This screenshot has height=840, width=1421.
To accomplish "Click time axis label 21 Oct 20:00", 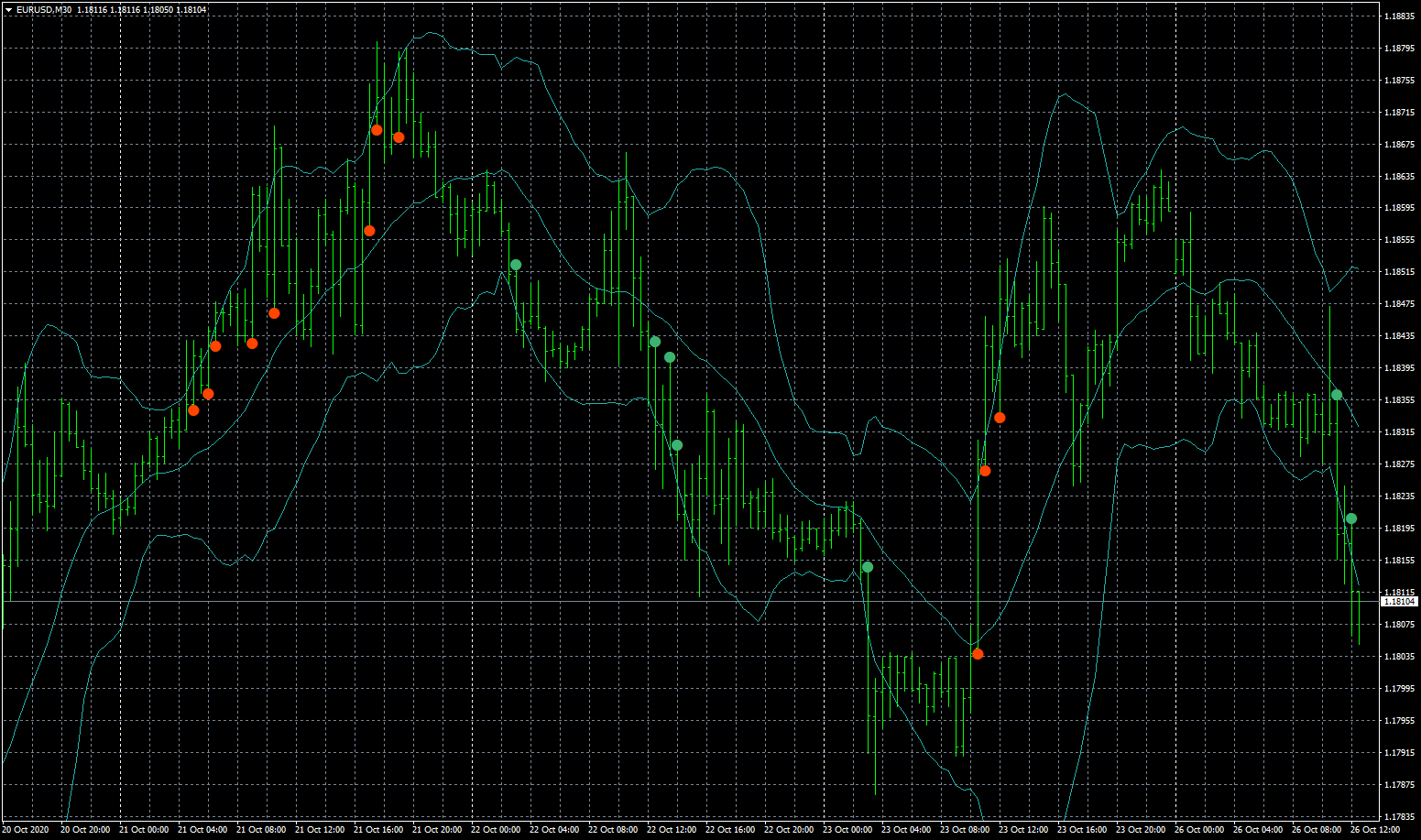I will pyautogui.click(x=437, y=830).
